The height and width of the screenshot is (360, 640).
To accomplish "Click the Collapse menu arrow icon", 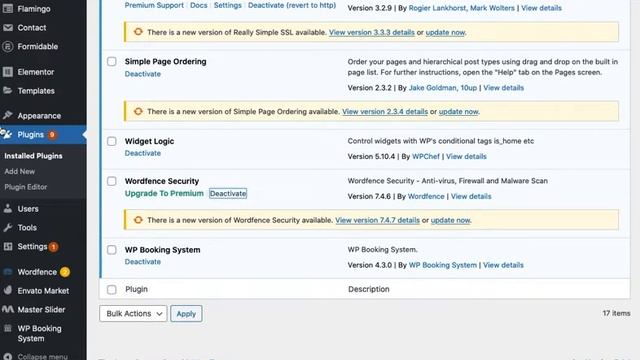I will click(x=8, y=356).
